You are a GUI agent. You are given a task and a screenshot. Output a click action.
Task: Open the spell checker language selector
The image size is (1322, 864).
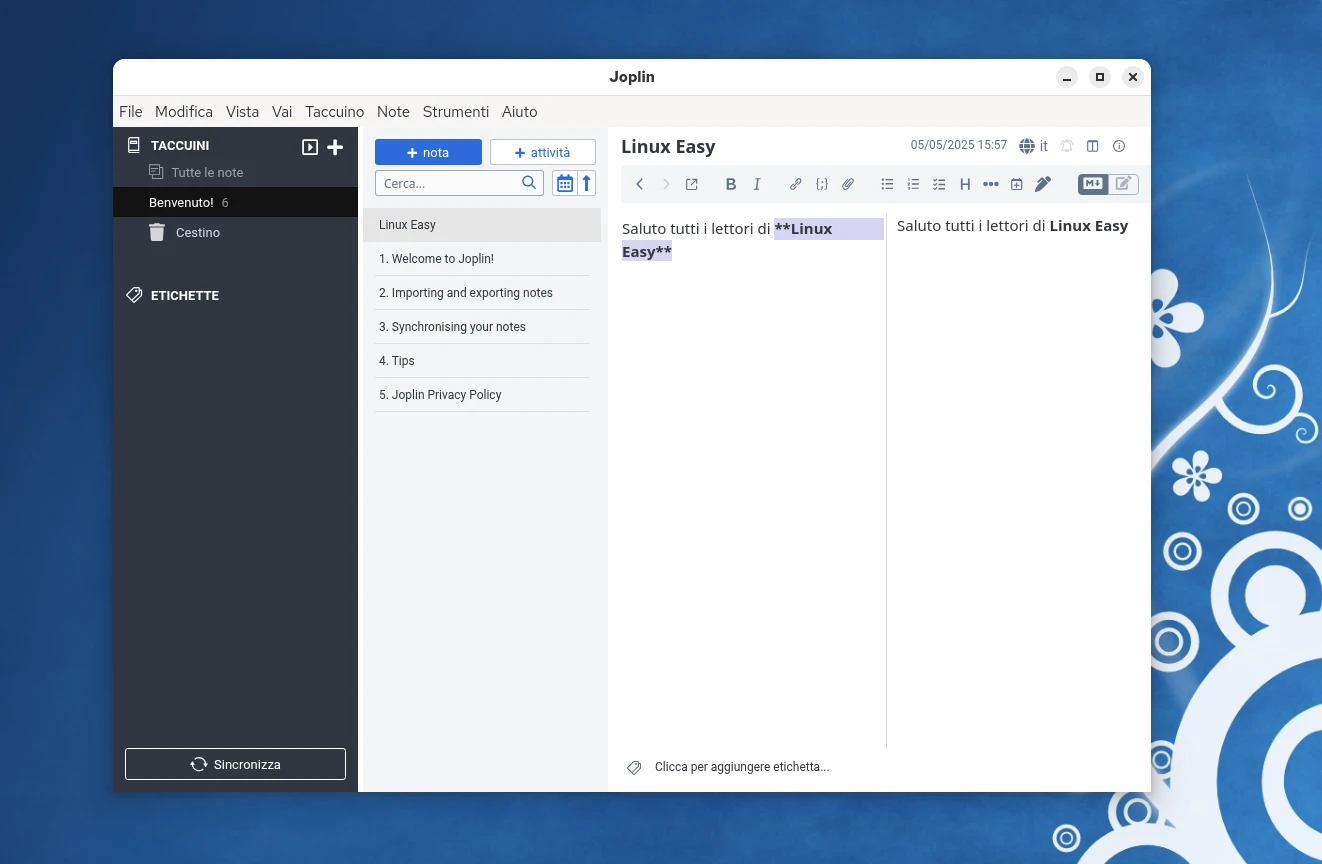pos(1033,146)
